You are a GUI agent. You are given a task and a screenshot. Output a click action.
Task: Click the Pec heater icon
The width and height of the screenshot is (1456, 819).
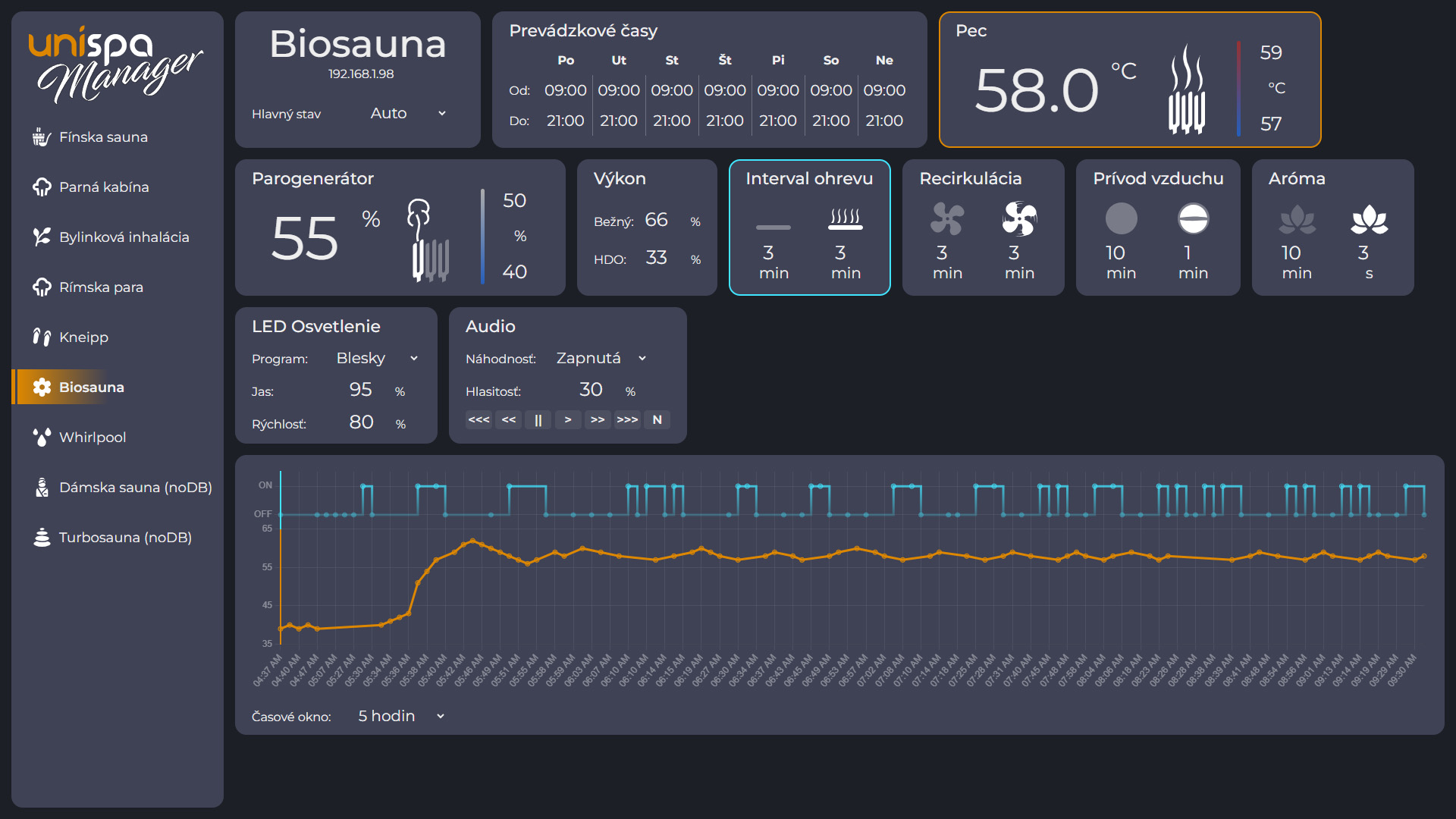(1187, 89)
